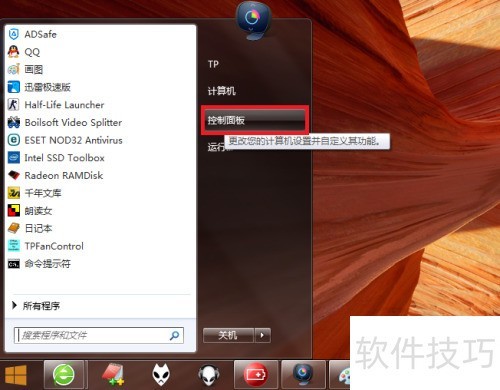Open the red battery taskbar icon
The height and width of the screenshot is (390, 500).
click(256, 375)
